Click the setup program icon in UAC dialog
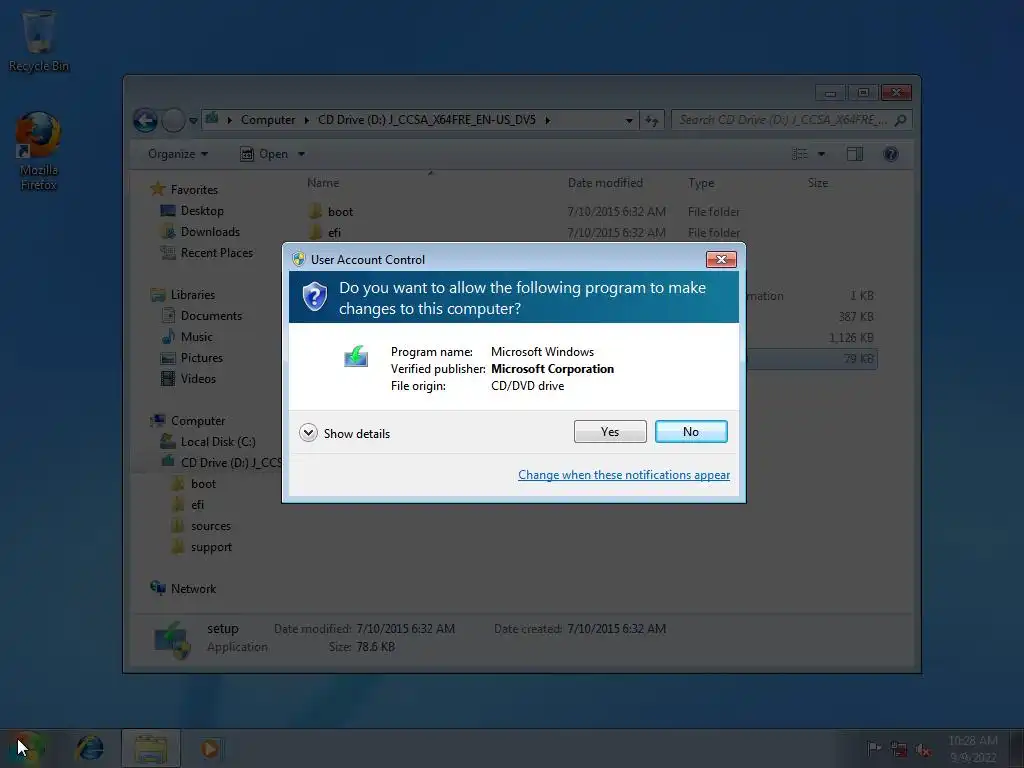Viewport: 1024px width, 768px height. 356,357
